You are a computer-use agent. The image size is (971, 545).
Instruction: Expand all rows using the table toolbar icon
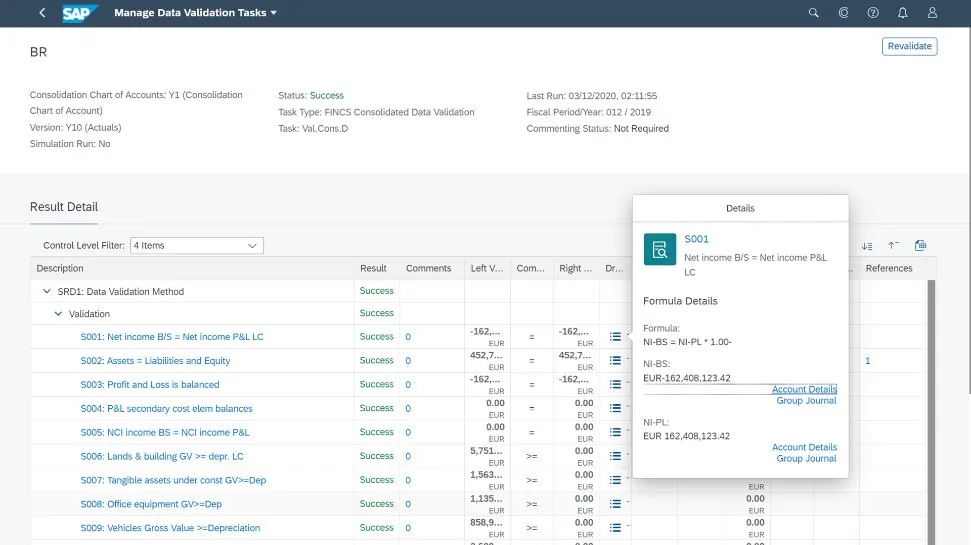click(867, 245)
